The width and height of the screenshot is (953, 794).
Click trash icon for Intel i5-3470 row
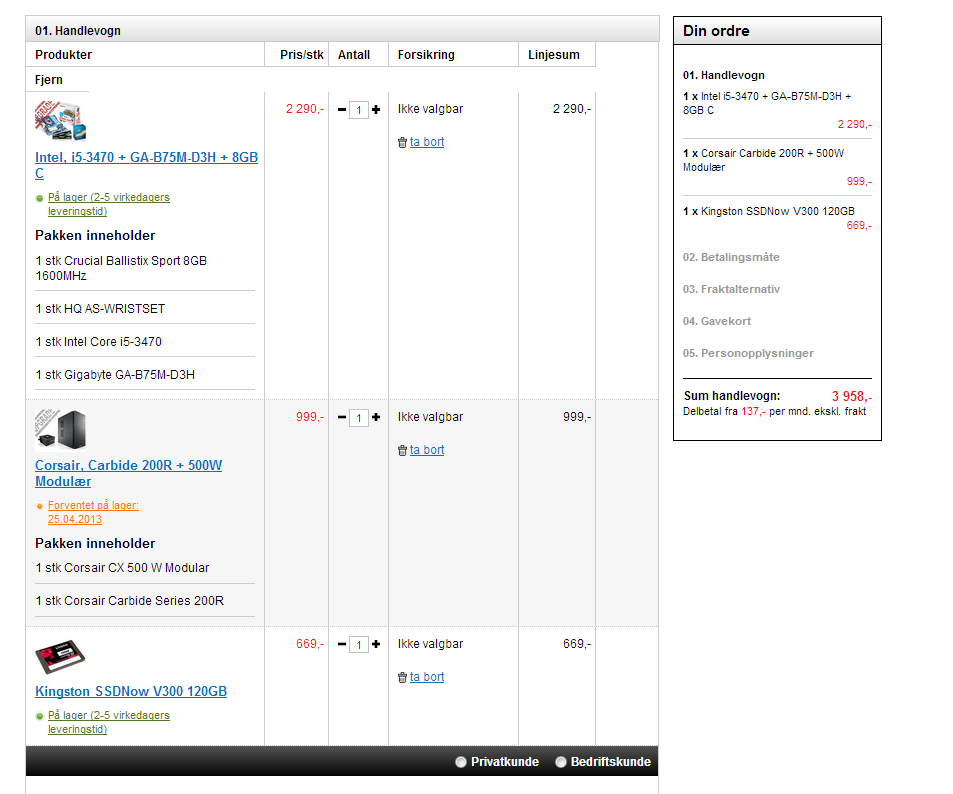pyautogui.click(x=402, y=143)
